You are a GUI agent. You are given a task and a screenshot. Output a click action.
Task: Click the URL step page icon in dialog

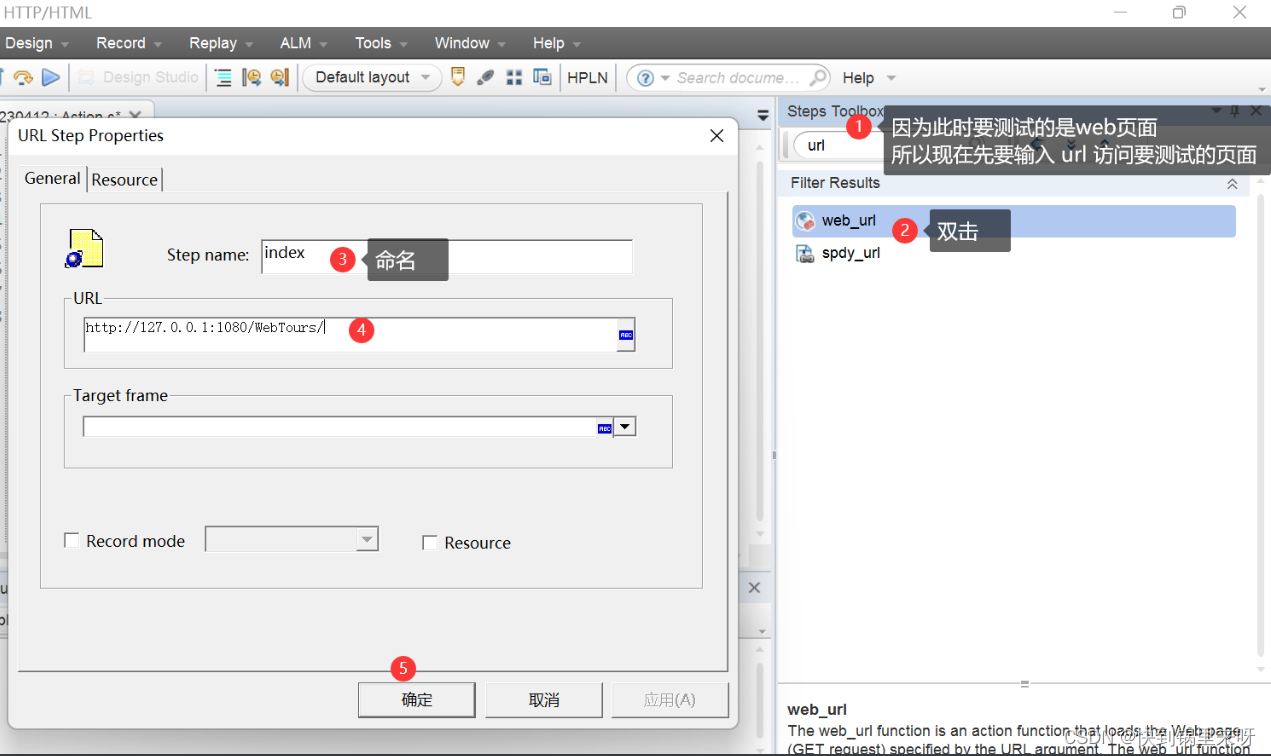pos(85,249)
